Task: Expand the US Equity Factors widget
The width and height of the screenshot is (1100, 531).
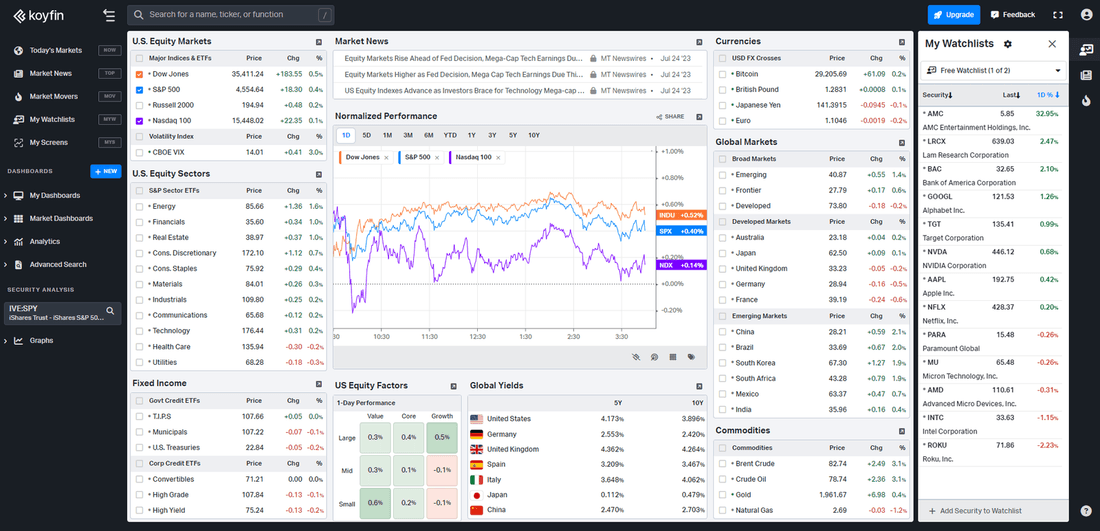Action: pos(453,386)
